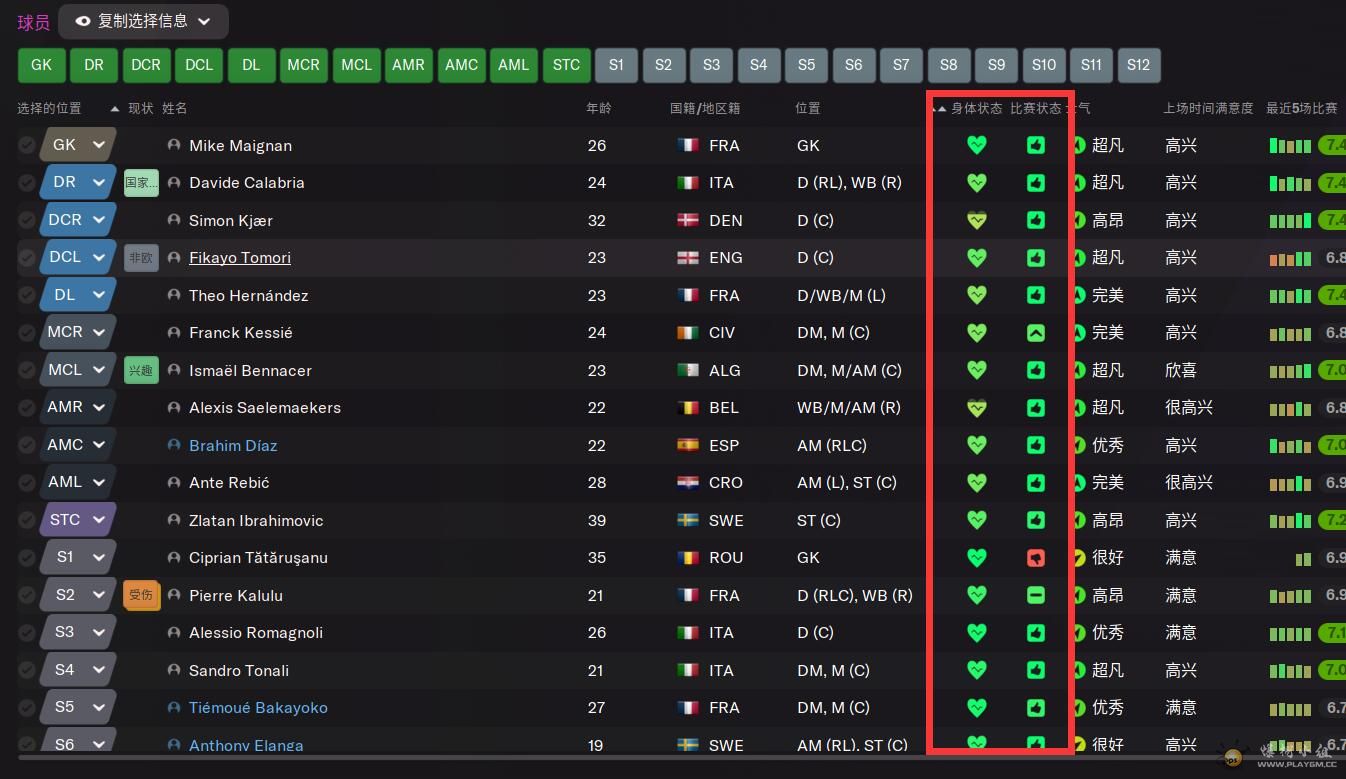The height and width of the screenshot is (779, 1346).
Task: Open Fikayo Tomori's player profile link
Action: pyautogui.click(x=240, y=258)
